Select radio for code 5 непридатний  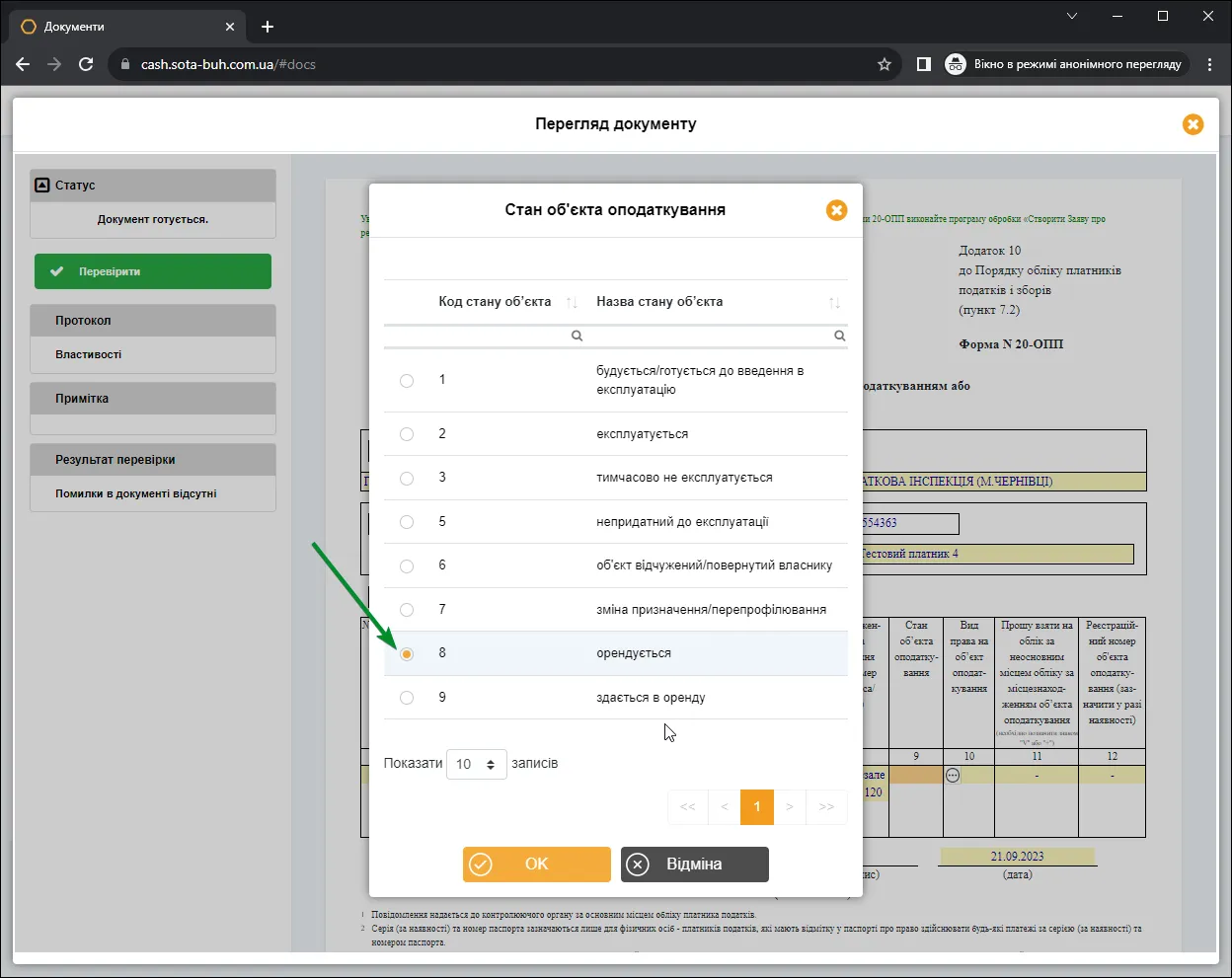click(x=407, y=522)
